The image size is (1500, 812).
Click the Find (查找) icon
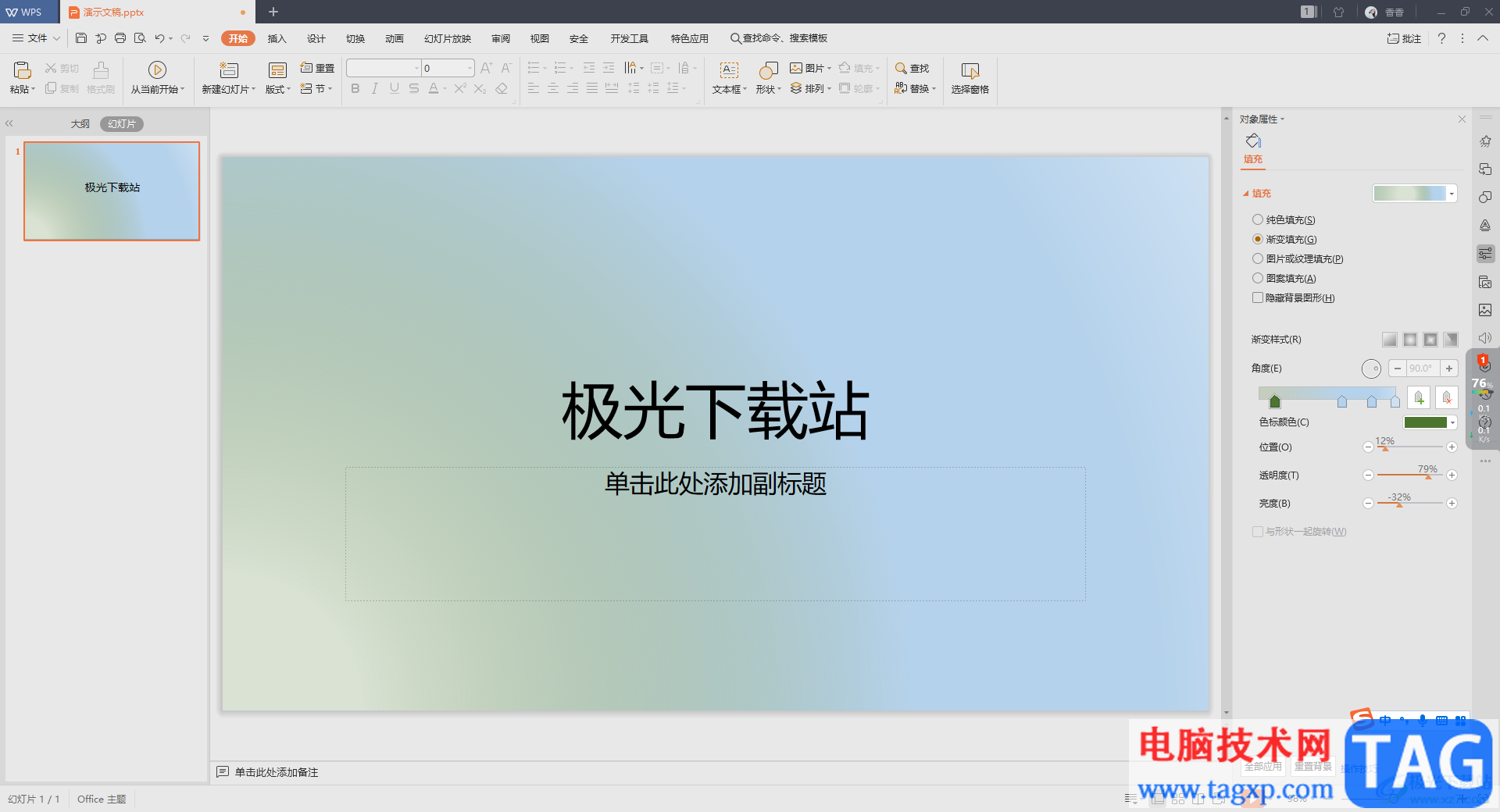(x=901, y=68)
